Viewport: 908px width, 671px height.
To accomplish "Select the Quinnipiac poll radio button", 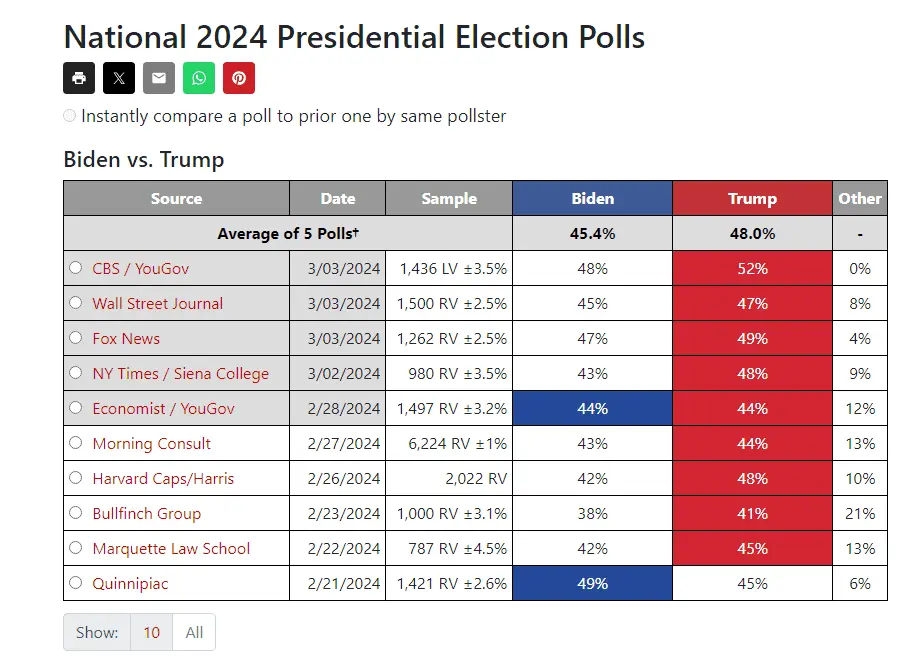I will (x=76, y=583).
